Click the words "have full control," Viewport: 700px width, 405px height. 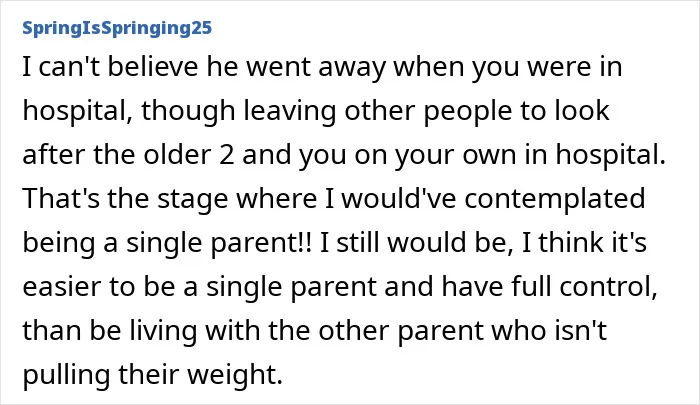550,286
